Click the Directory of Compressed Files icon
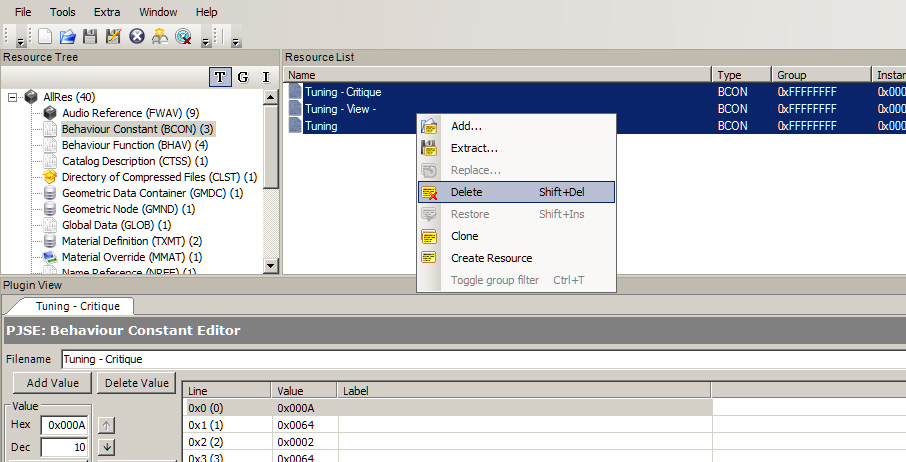The height and width of the screenshot is (462, 906). click(x=49, y=177)
